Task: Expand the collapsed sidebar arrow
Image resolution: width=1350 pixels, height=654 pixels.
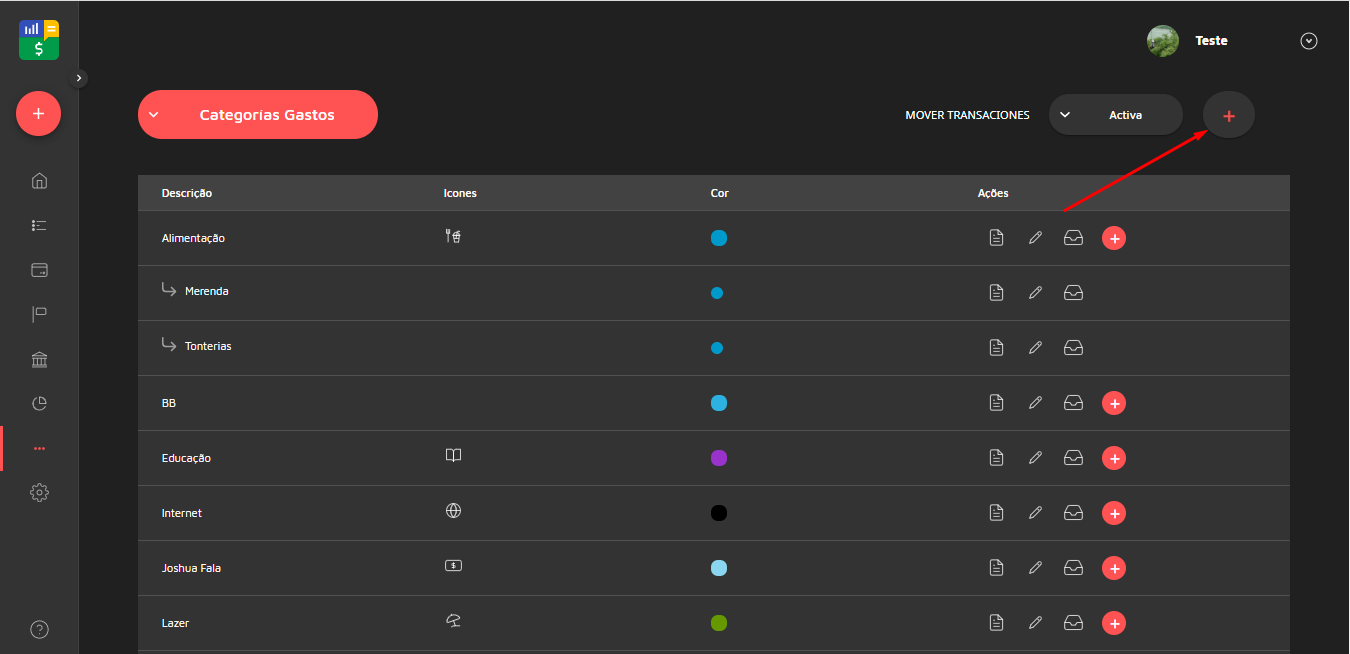Action: (x=80, y=78)
